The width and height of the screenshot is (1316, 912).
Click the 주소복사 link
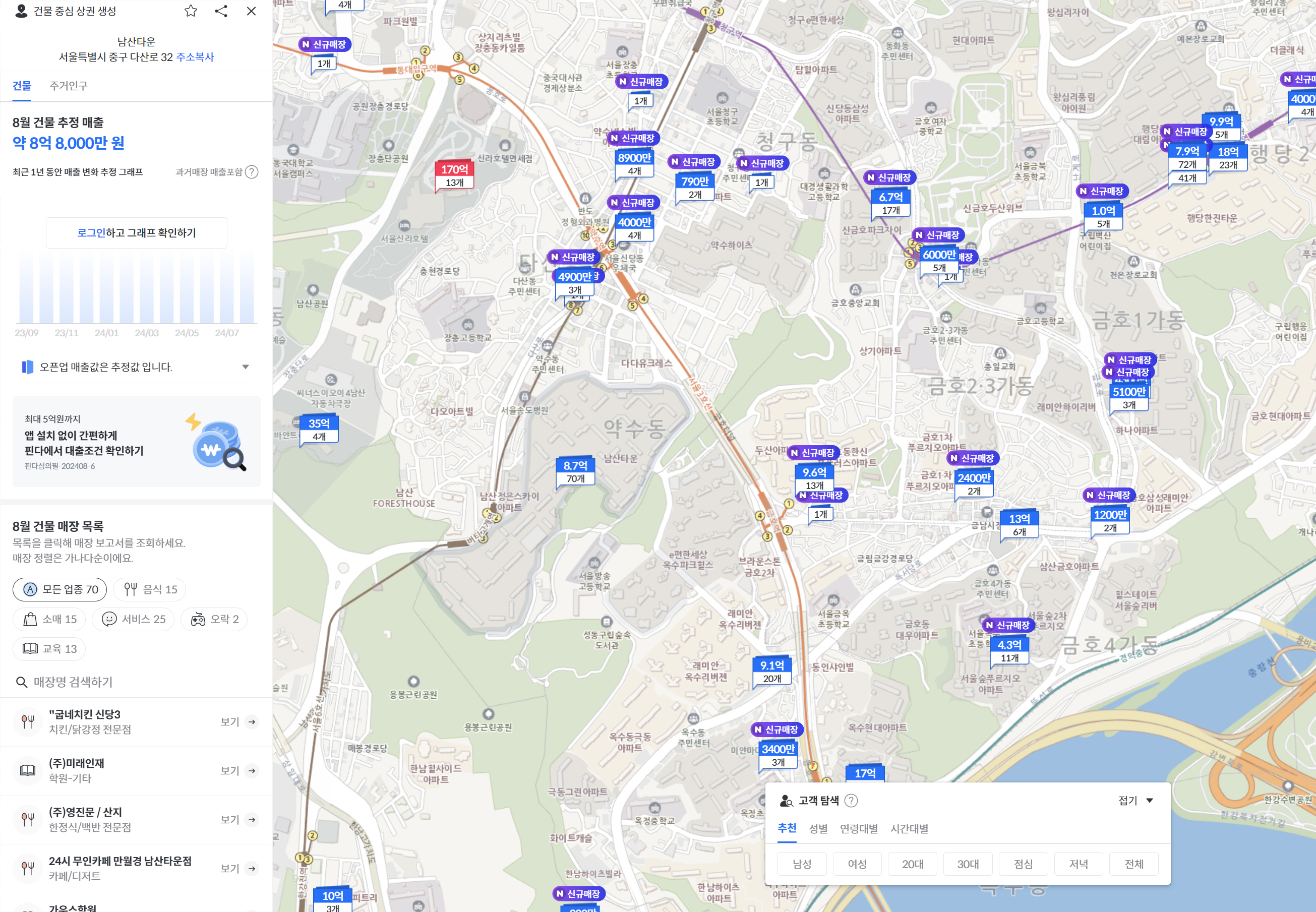(x=195, y=57)
